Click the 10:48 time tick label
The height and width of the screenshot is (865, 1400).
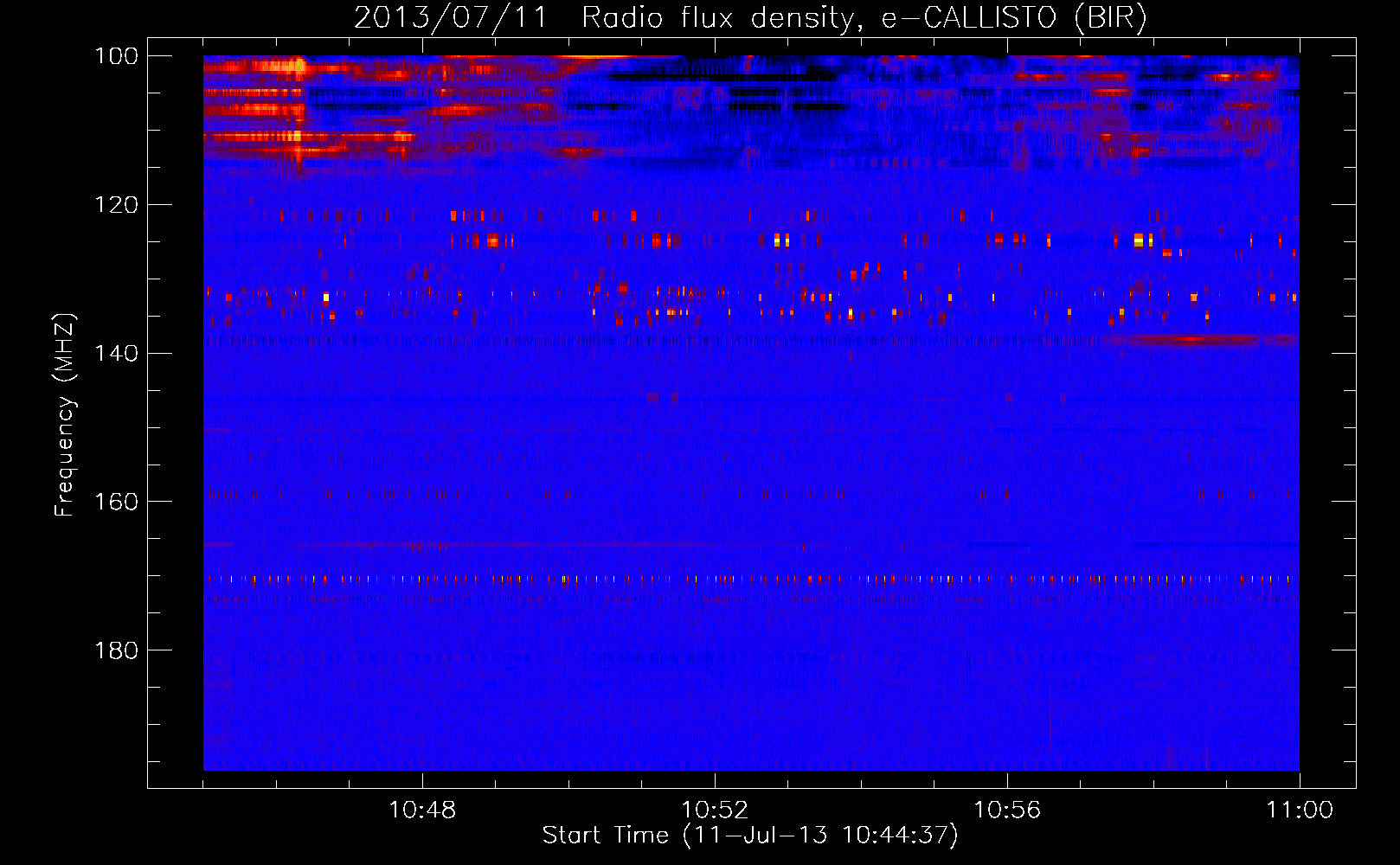pyautogui.click(x=422, y=811)
